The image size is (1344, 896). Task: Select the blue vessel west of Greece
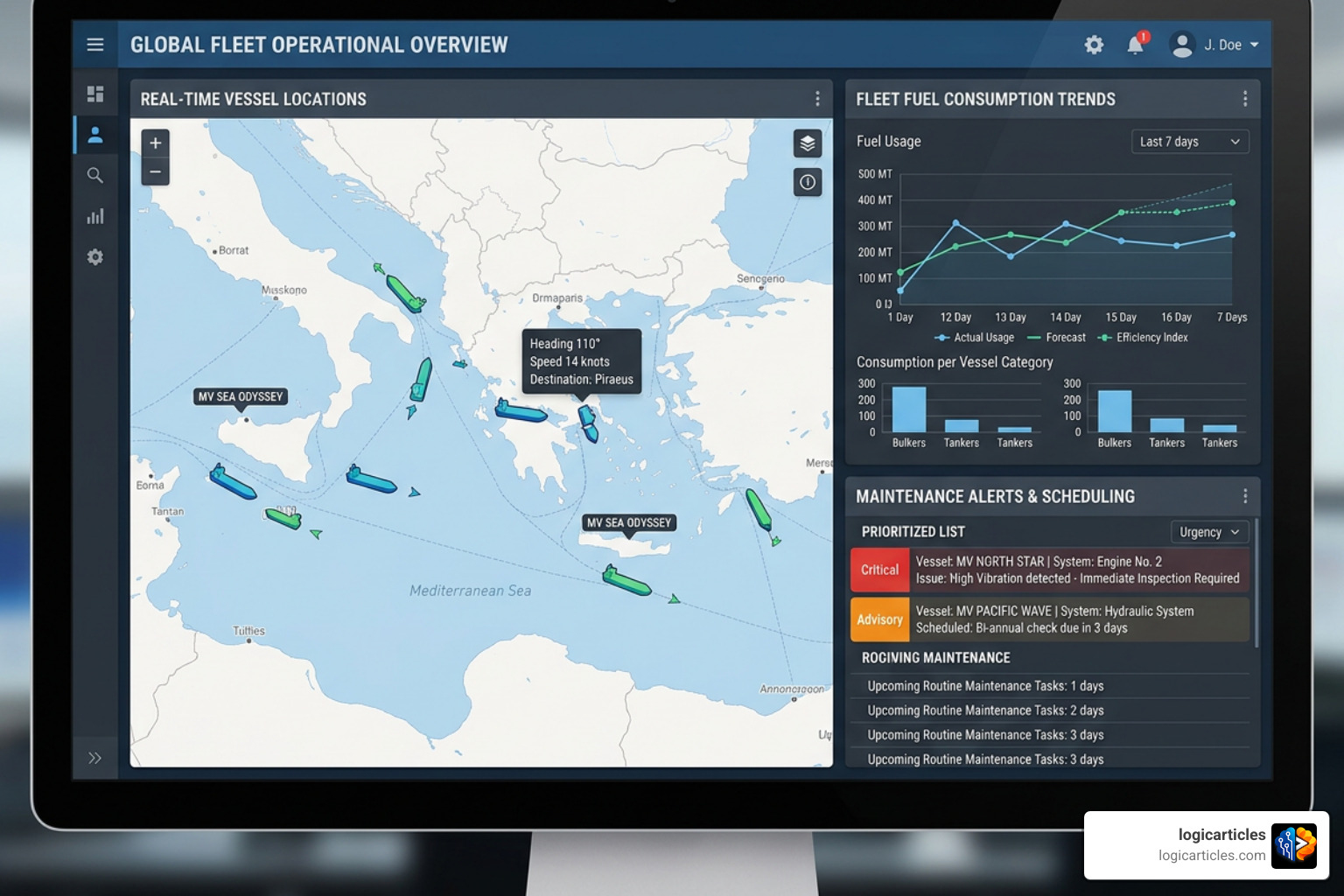point(521,411)
